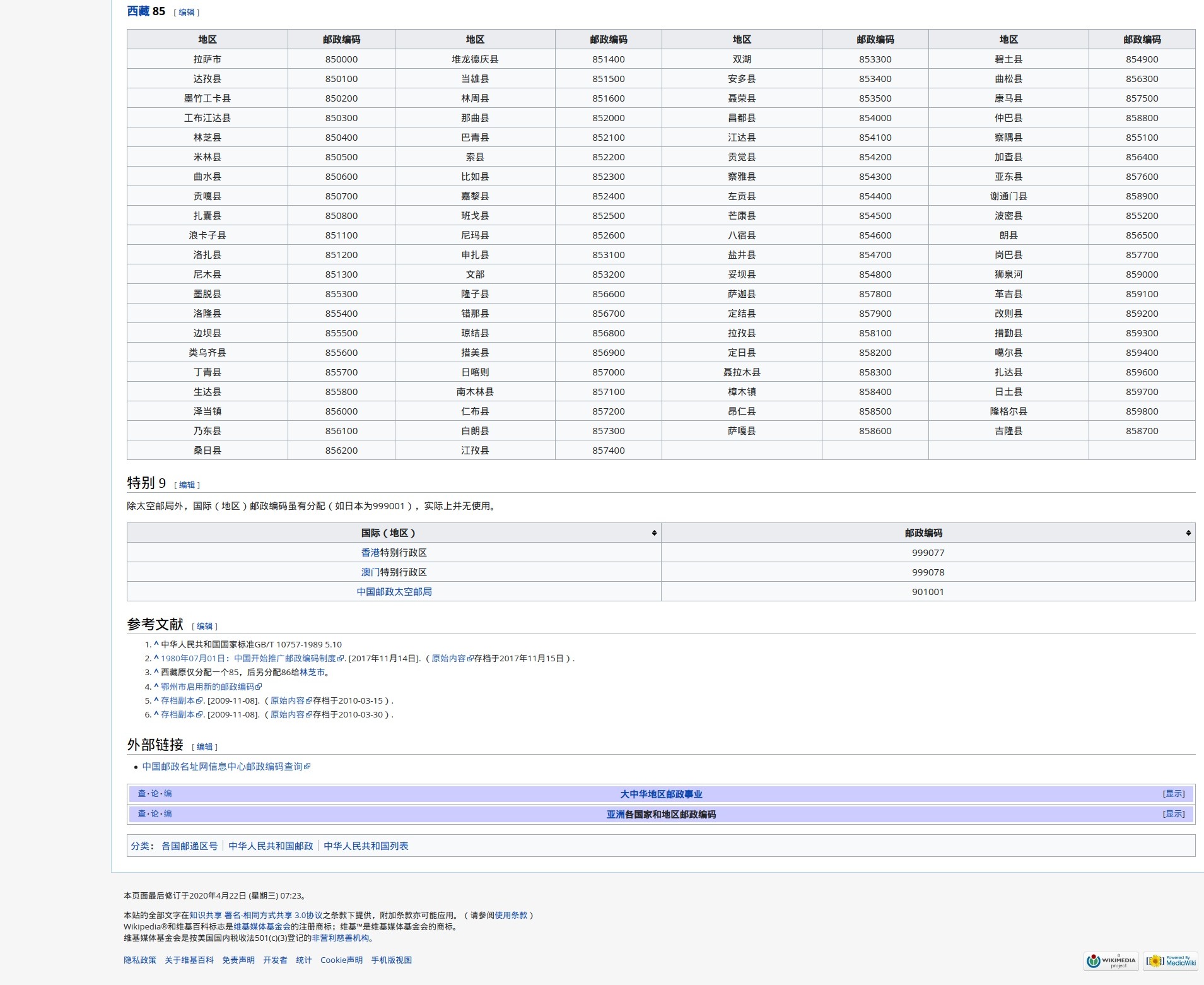The width and height of the screenshot is (1204, 985).
Task: Click the 850000 postal code cell
Action: pyautogui.click(x=341, y=59)
